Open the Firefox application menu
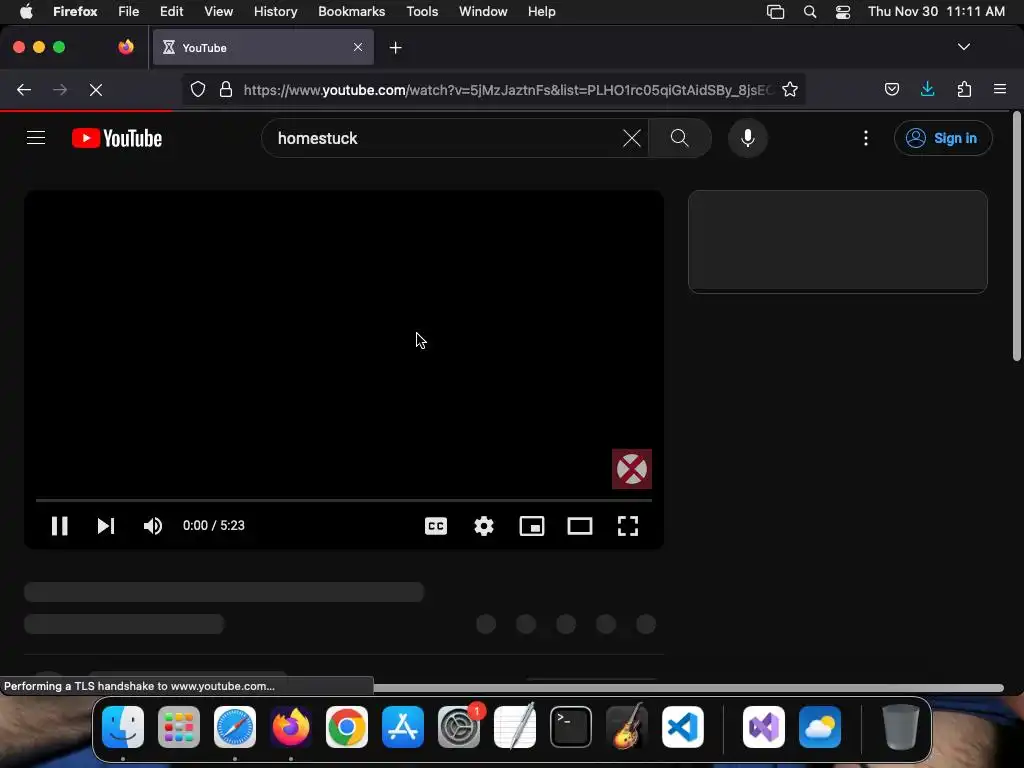The image size is (1024, 768). coord(75,11)
